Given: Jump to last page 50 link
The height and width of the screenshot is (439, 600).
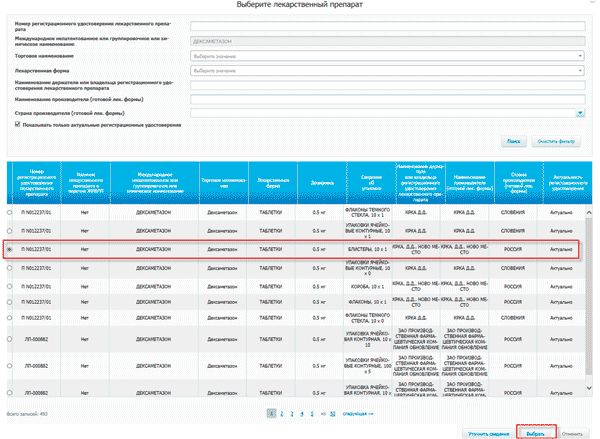Looking at the screenshot, I should 332,412.
